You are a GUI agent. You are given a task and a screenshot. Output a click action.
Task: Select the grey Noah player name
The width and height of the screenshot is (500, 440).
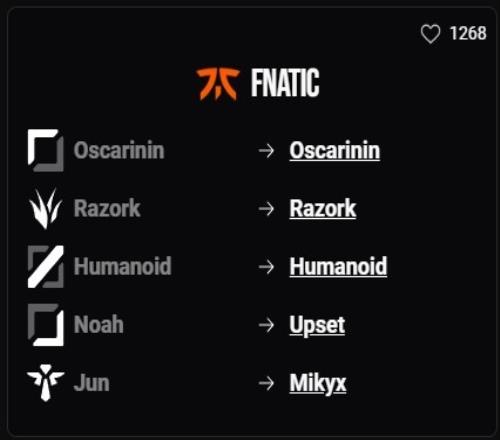pyautogui.click(x=99, y=324)
